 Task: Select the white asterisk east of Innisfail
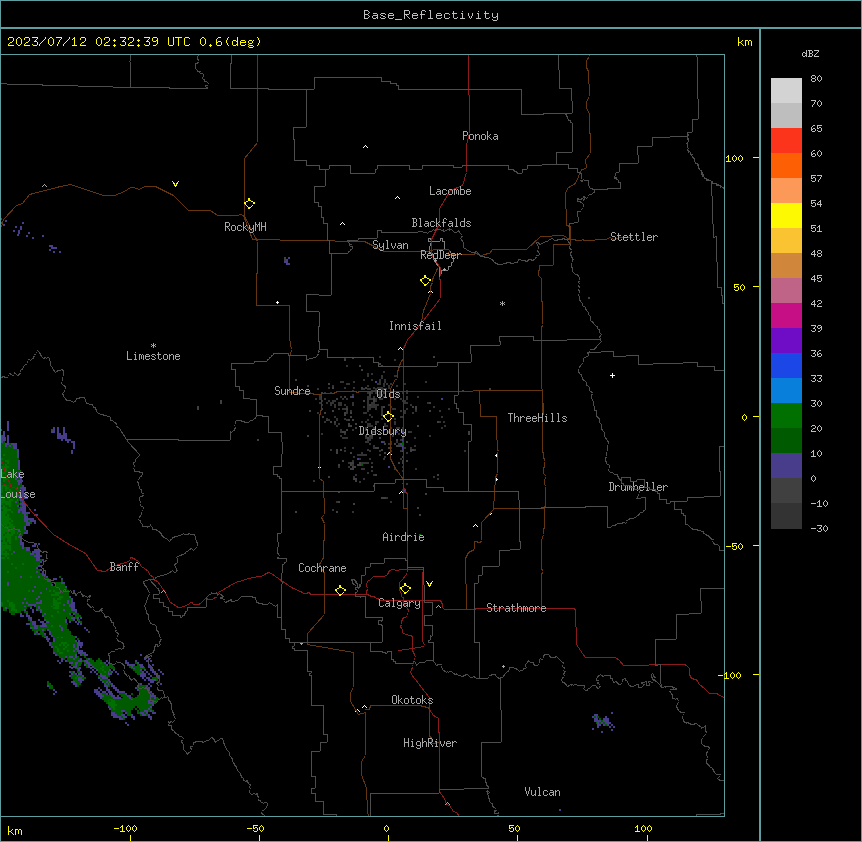(x=502, y=303)
